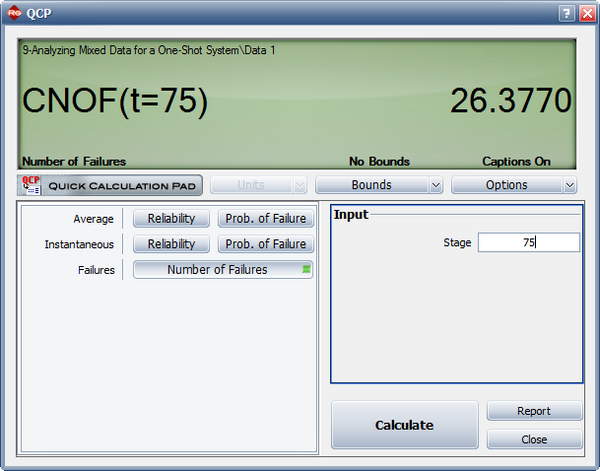Screen dimensions: 600x471
Task: Click the Bounds button
Action: tap(372, 185)
